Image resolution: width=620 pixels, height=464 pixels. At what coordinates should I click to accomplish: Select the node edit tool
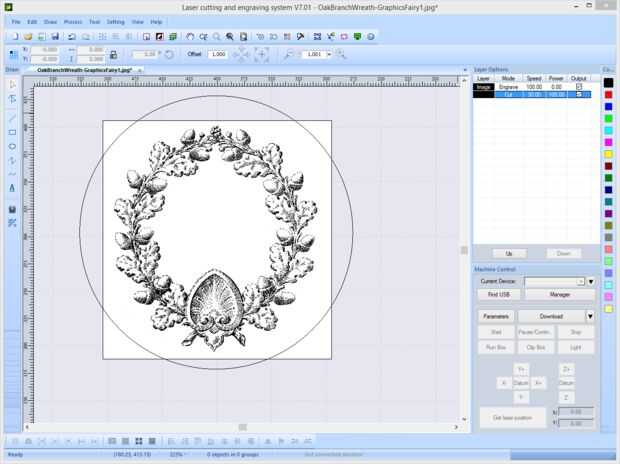click(12, 99)
